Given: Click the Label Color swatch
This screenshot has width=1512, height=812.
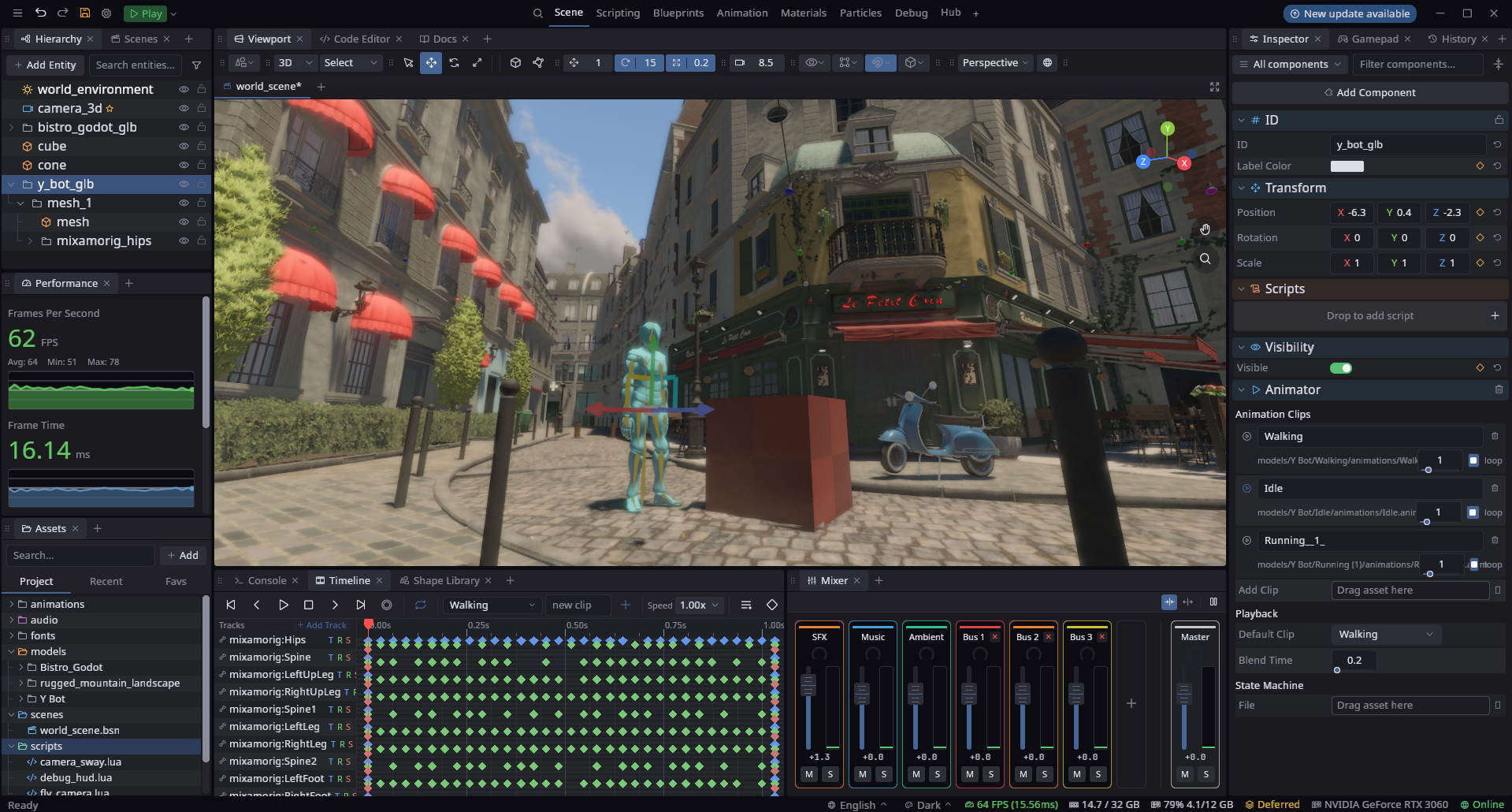Looking at the screenshot, I should (1347, 166).
